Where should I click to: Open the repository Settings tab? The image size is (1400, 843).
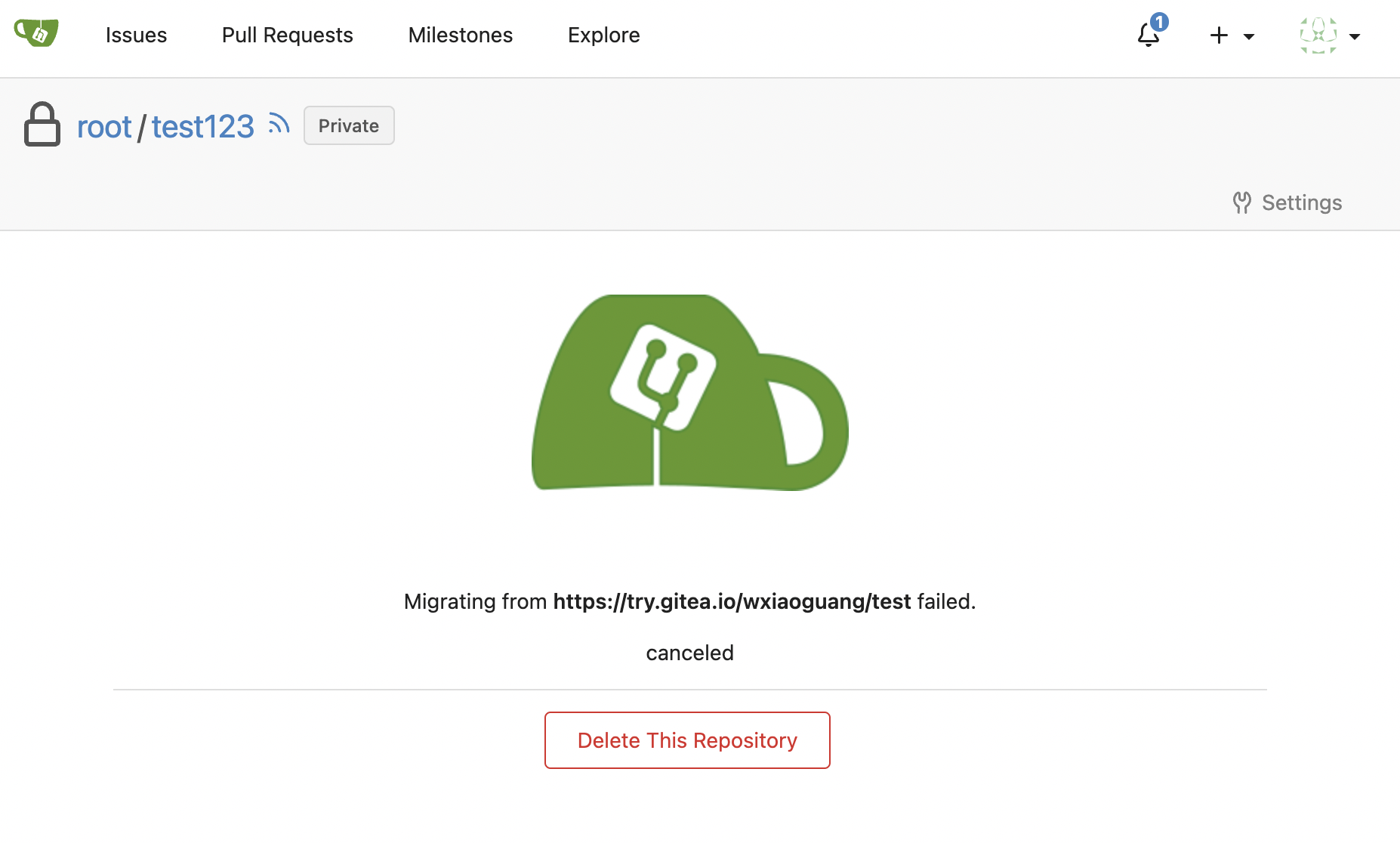tap(1287, 202)
